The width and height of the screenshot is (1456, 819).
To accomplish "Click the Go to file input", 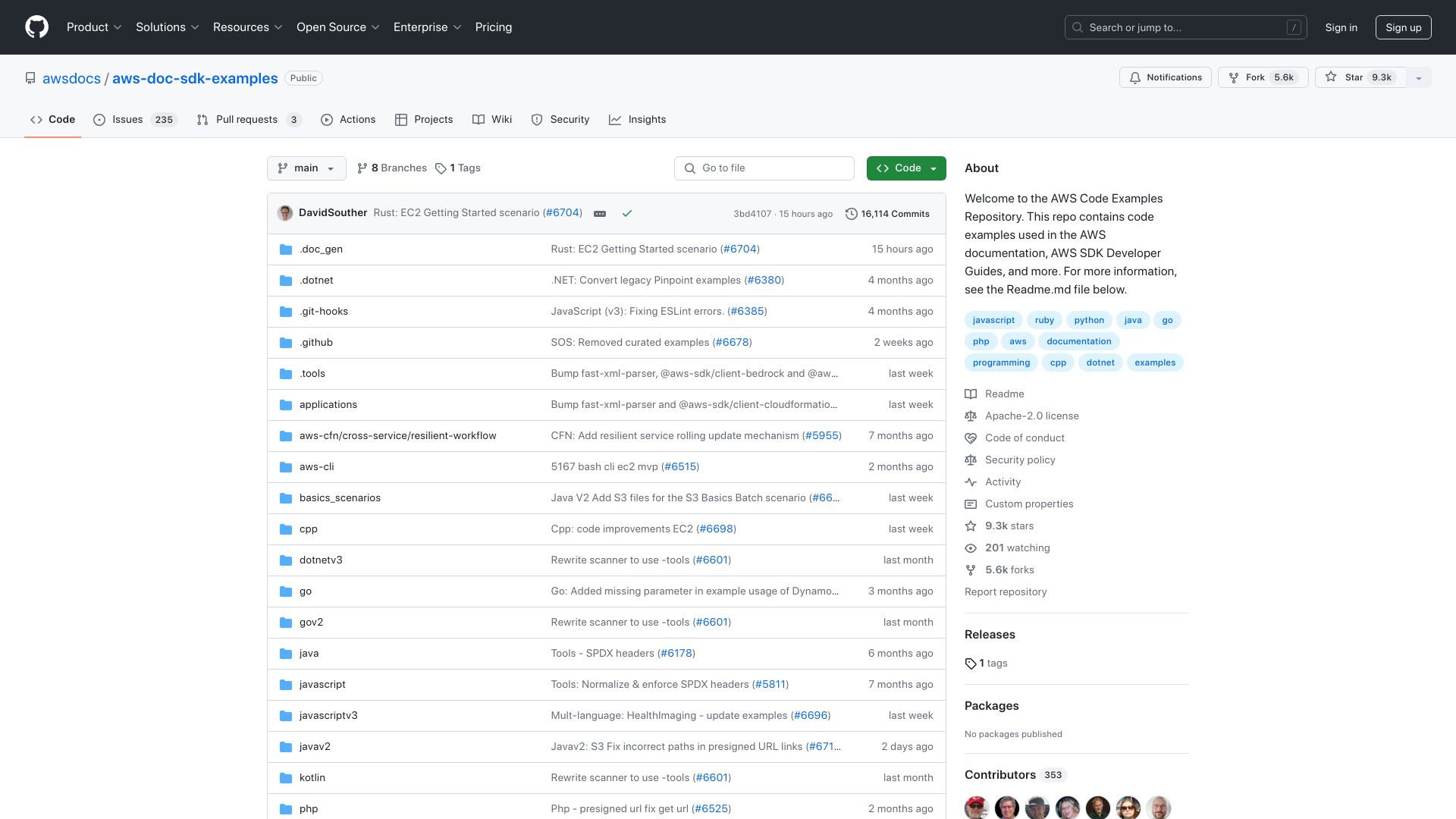I will [764, 168].
